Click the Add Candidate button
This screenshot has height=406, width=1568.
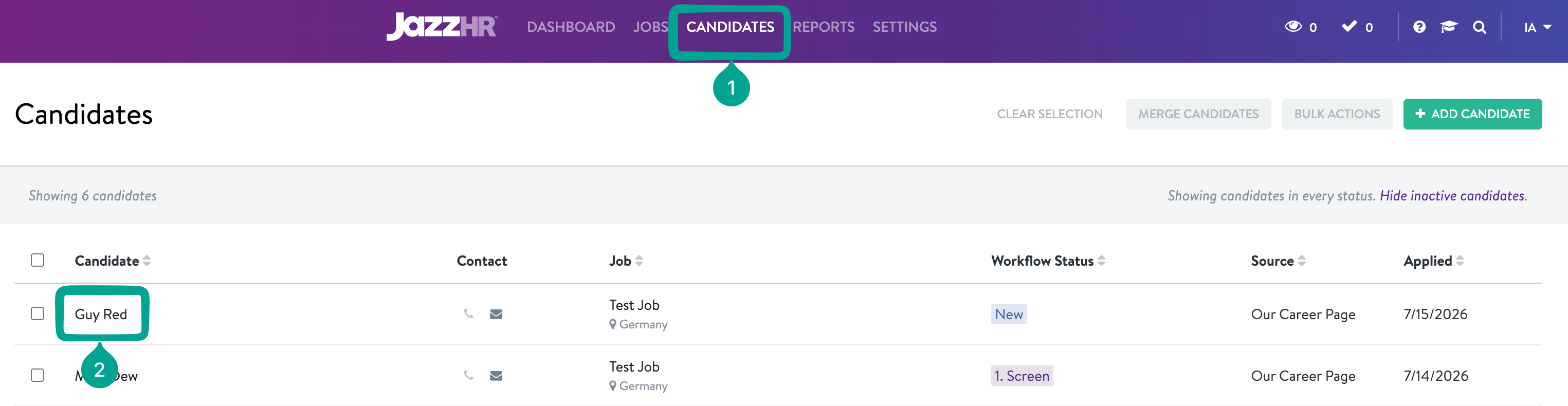click(x=1472, y=114)
